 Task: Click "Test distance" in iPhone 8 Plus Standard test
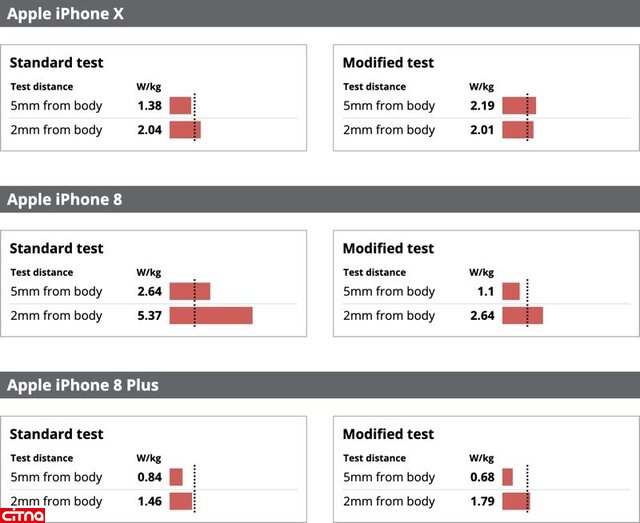41,458
